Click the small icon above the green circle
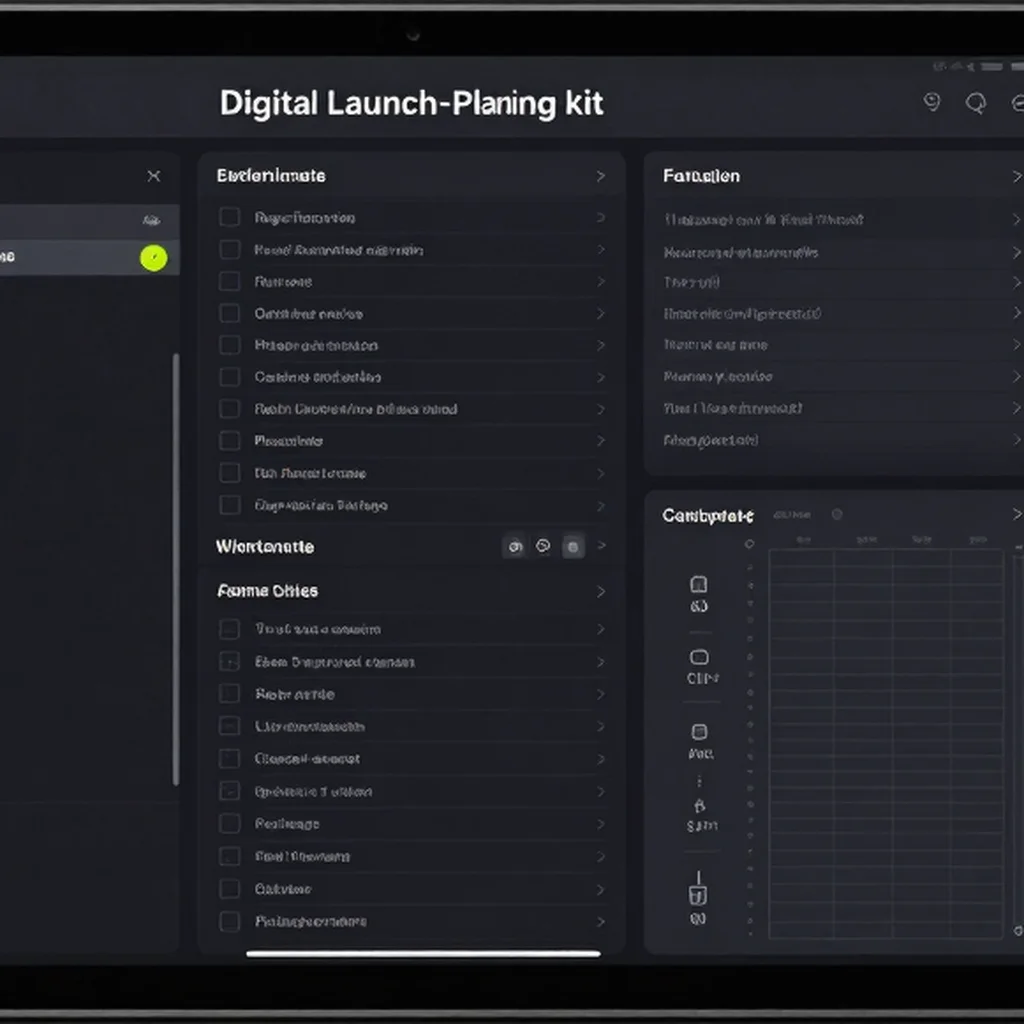 (152, 221)
